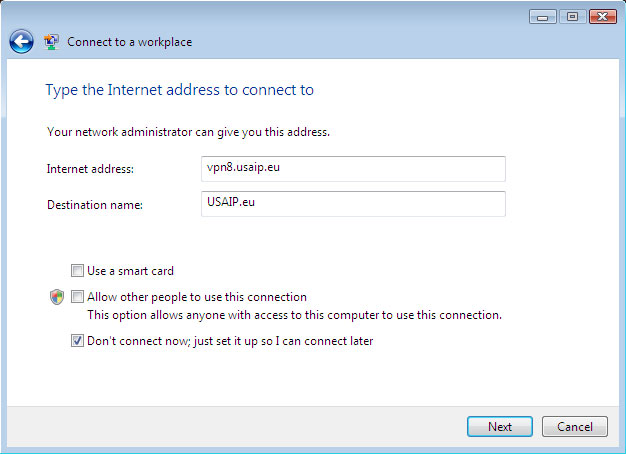Image resolution: width=626 pixels, height=454 pixels.
Task: Click the Allow other people to use this connection label
Action: (197, 297)
